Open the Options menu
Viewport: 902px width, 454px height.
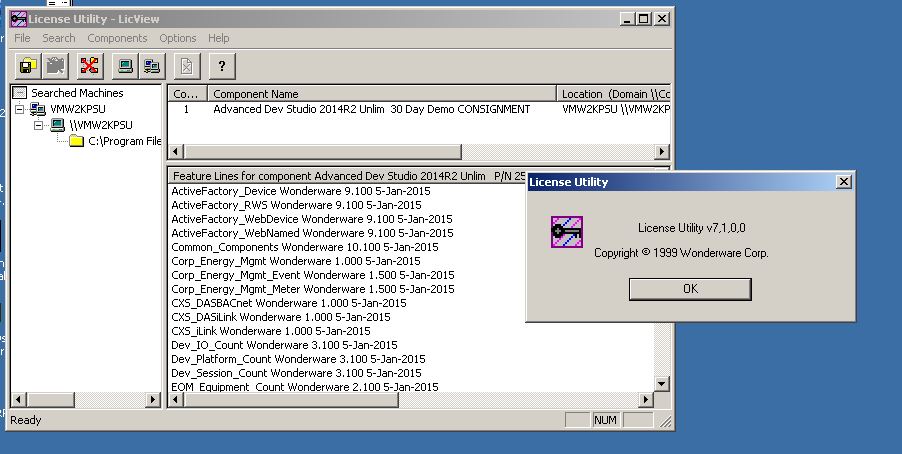(x=178, y=38)
